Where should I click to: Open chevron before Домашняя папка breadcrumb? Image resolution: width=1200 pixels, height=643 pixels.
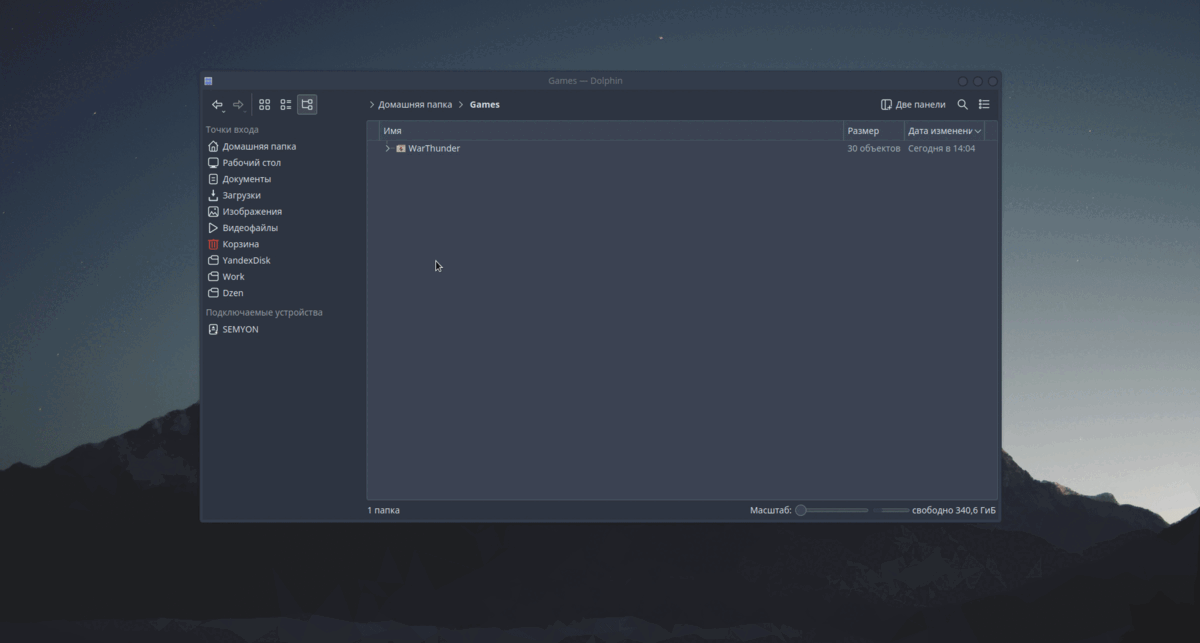(372, 104)
